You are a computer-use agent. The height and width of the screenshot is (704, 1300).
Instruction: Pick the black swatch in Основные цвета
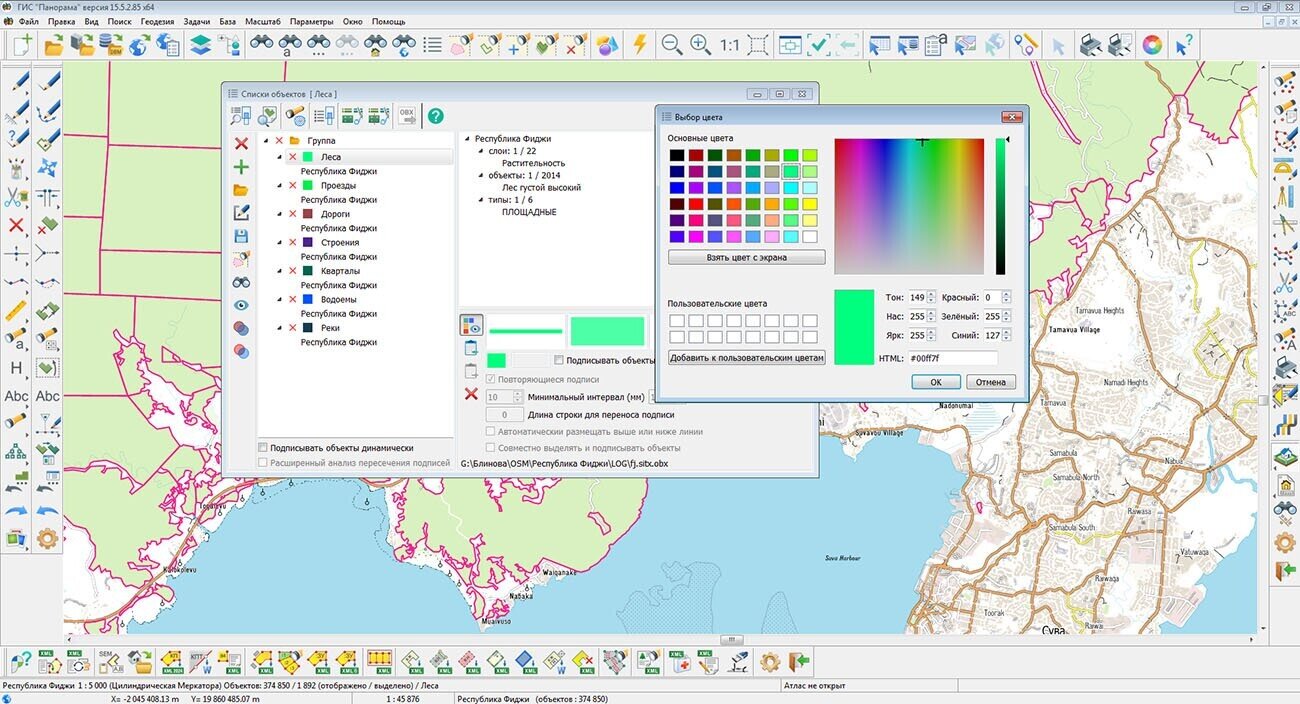pyautogui.click(x=677, y=155)
